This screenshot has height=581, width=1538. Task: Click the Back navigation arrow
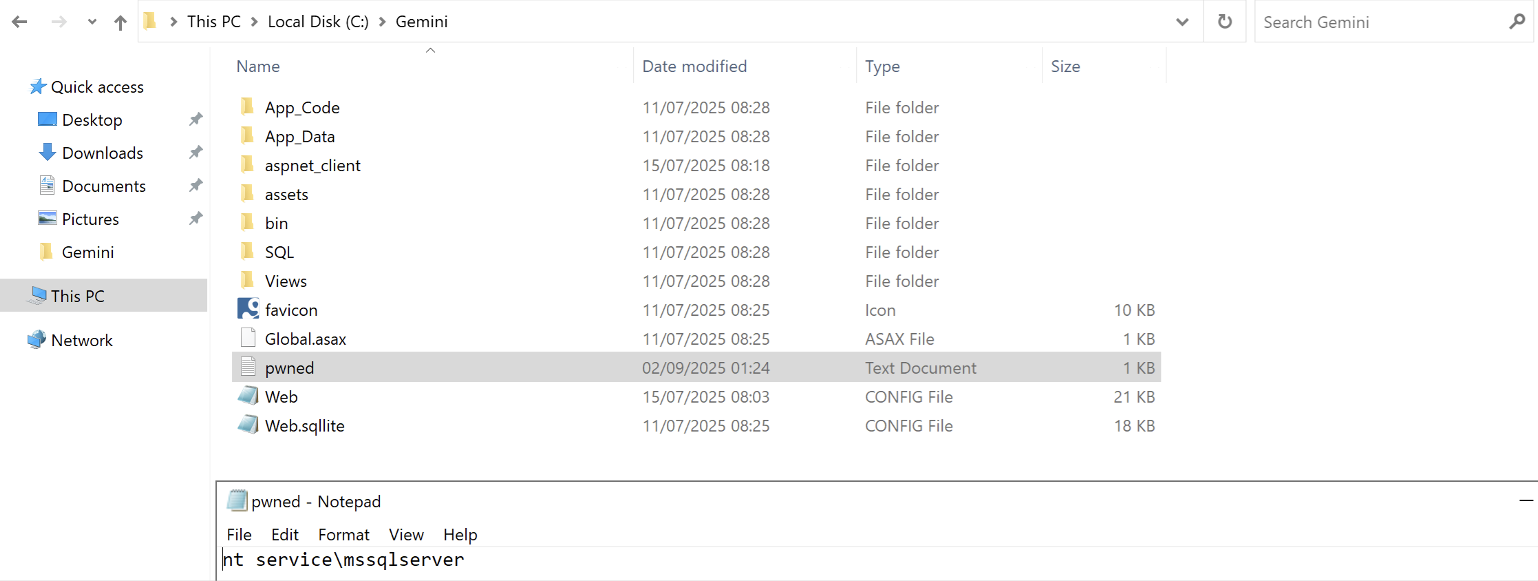19,21
